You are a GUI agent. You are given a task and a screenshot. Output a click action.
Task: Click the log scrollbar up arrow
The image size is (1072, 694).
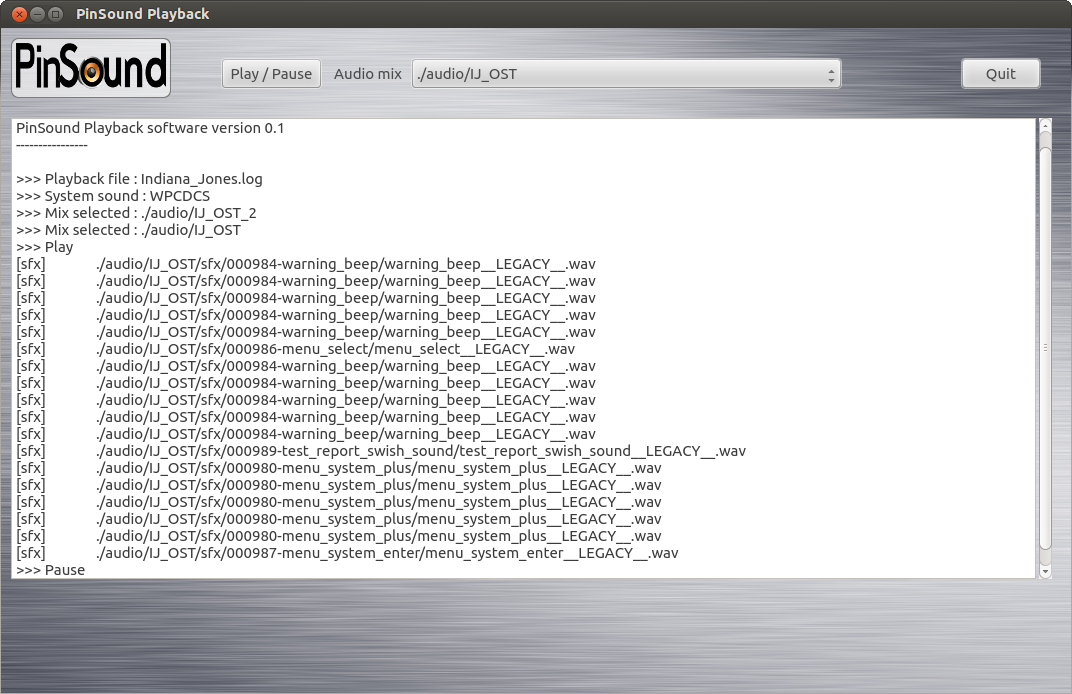(1045, 124)
